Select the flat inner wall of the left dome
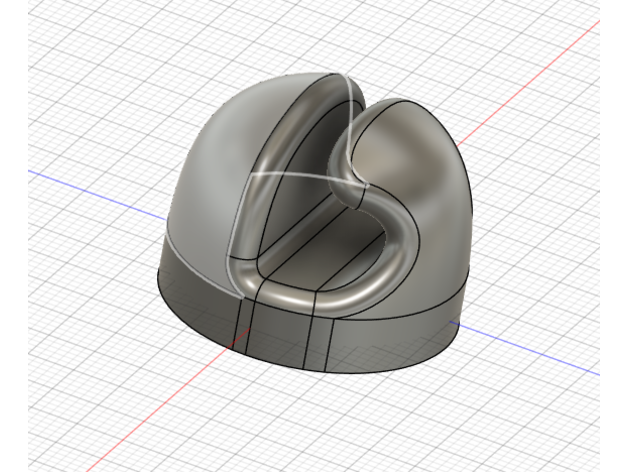Viewport: 628px width, 472px height. pos(290,200)
